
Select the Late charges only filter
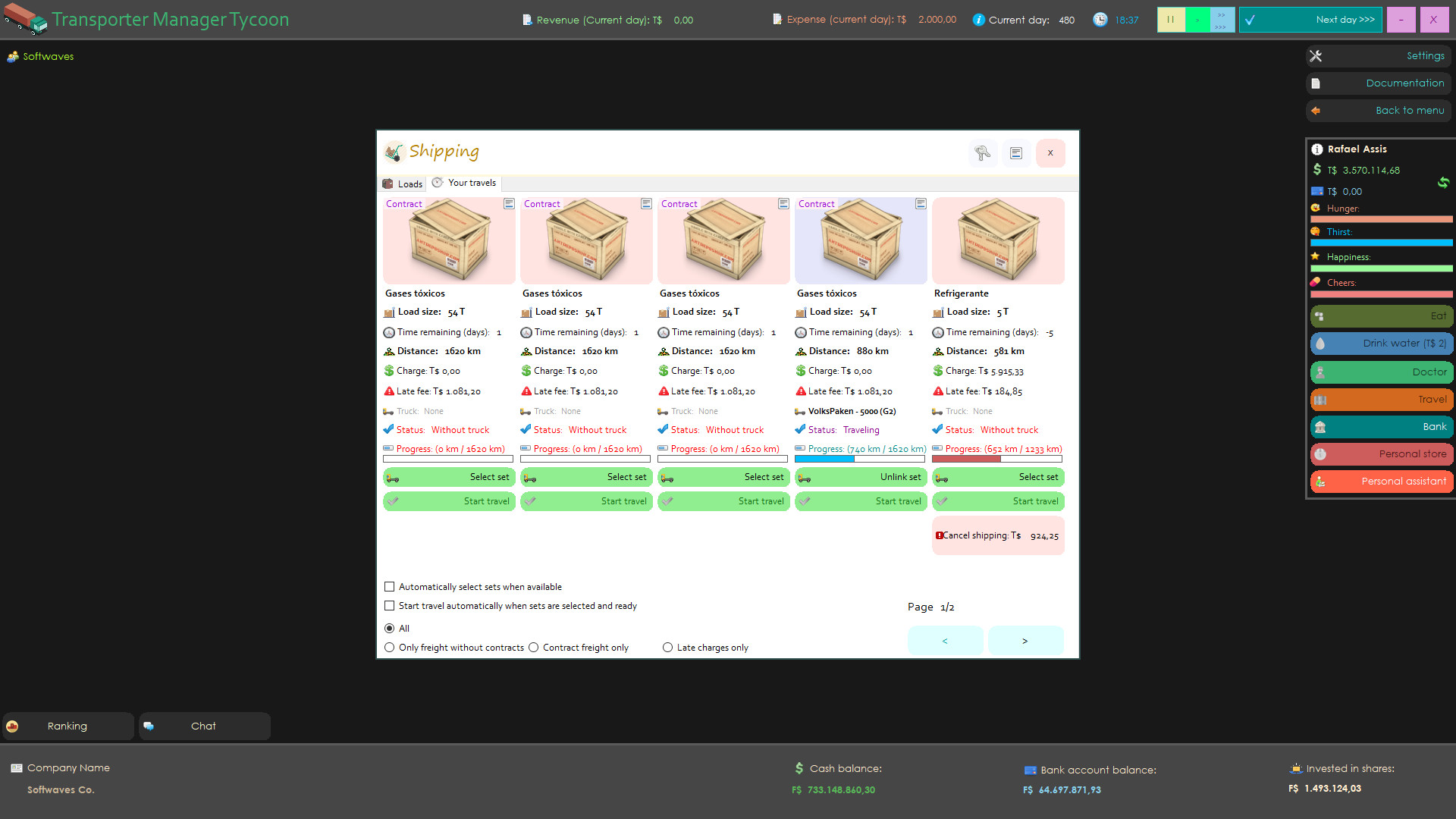click(667, 647)
